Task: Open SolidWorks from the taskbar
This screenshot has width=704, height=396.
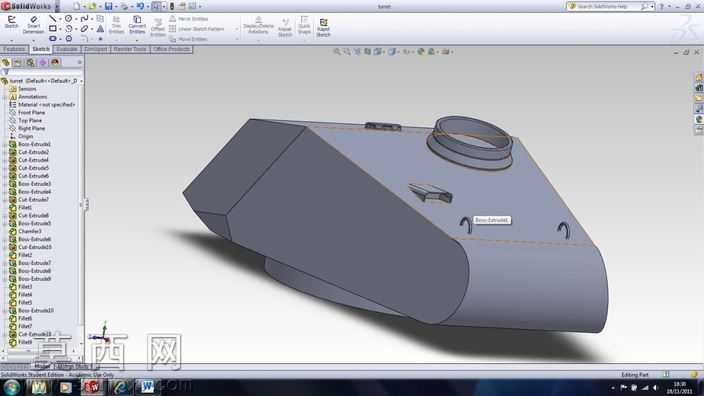Action: pos(92,387)
